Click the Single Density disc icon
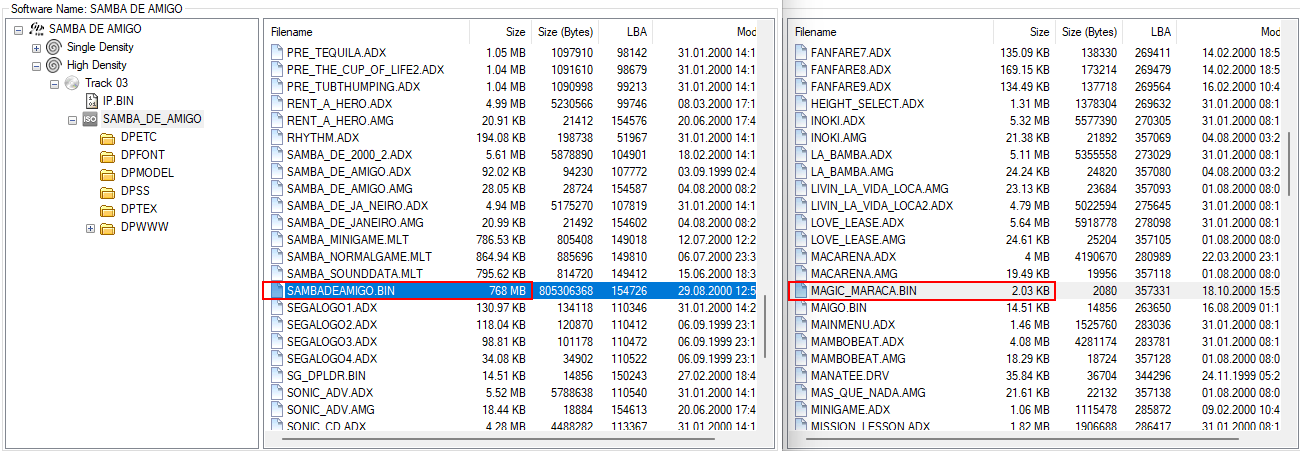 54,47
